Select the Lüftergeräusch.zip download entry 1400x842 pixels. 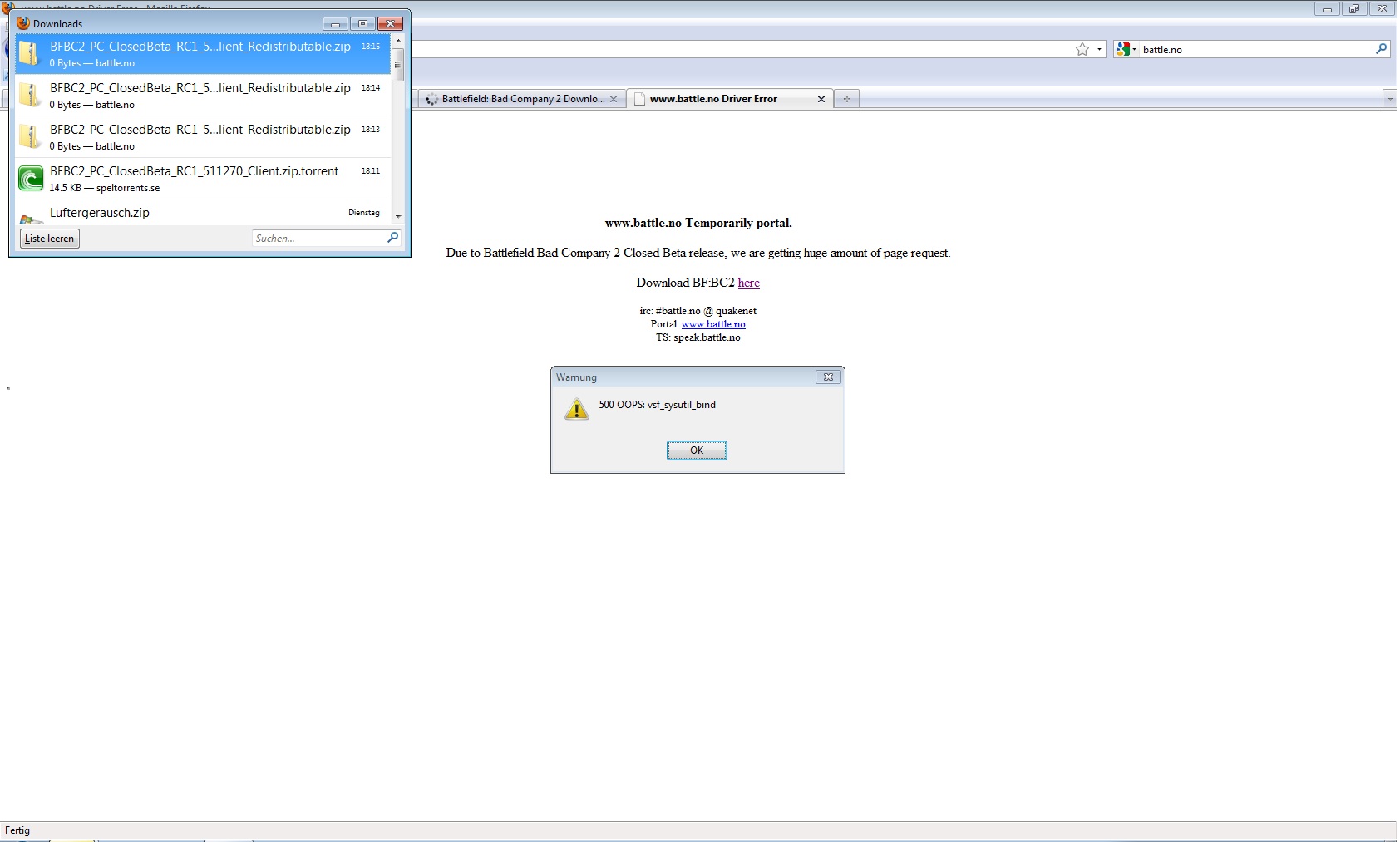pos(203,212)
